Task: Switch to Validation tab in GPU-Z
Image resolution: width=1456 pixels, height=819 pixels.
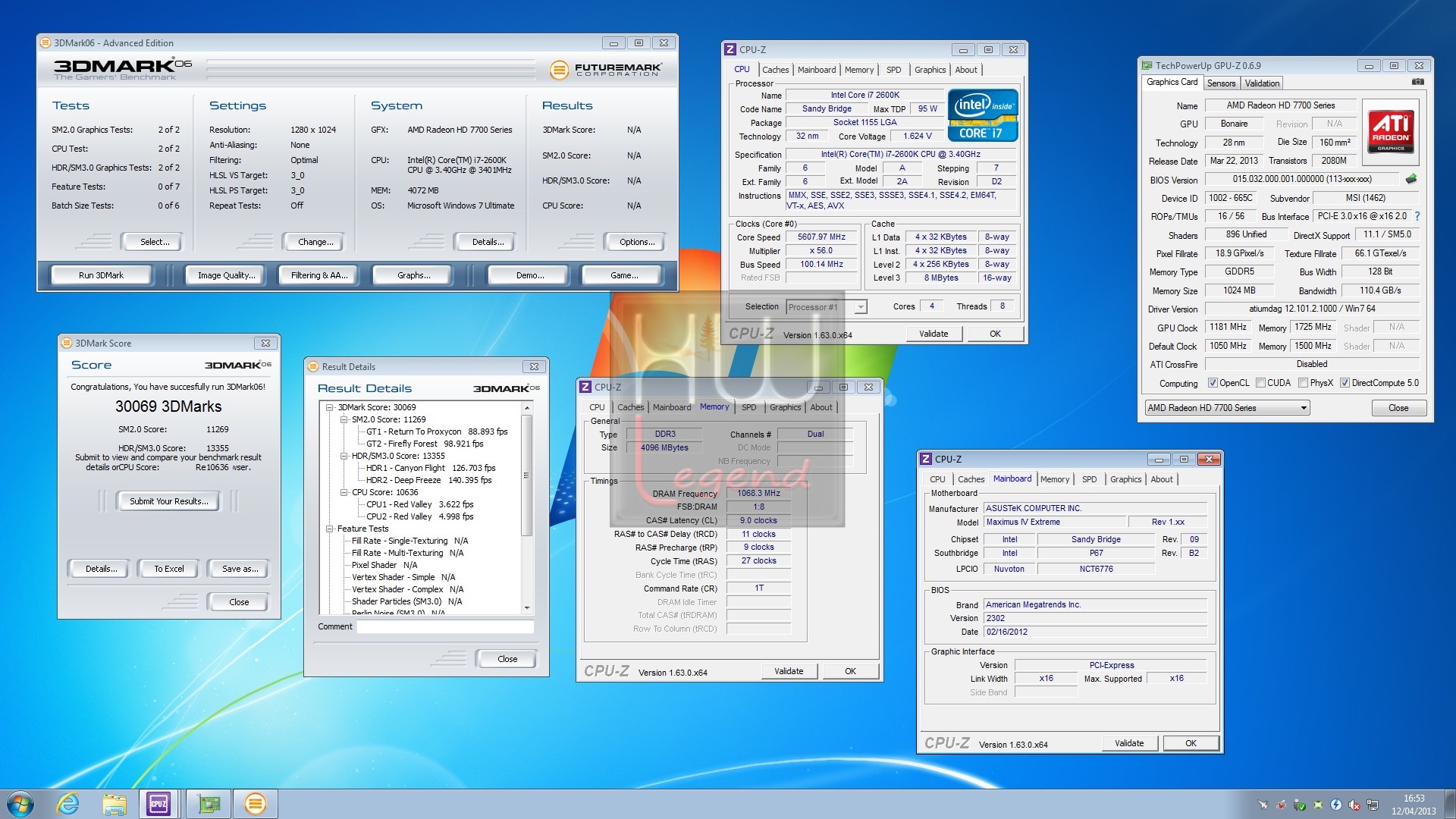Action: pyautogui.click(x=1262, y=83)
